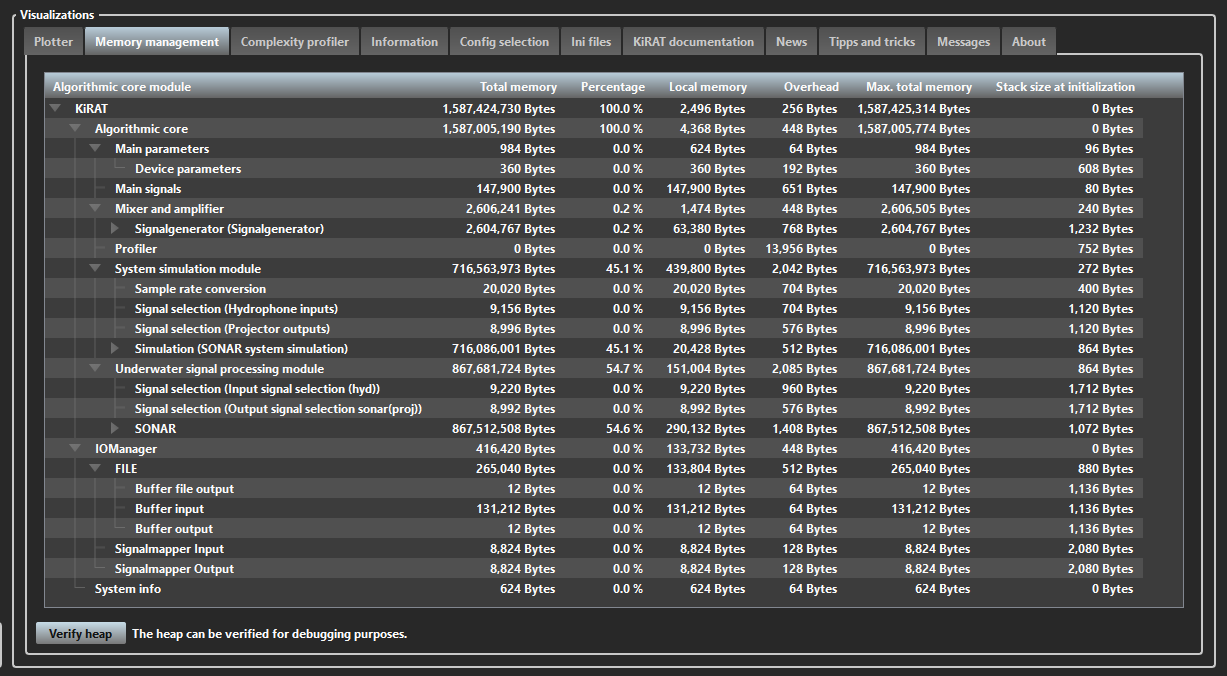Switch to the Plotter tab
Viewport: 1227px width, 676px height.
(54, 42)
